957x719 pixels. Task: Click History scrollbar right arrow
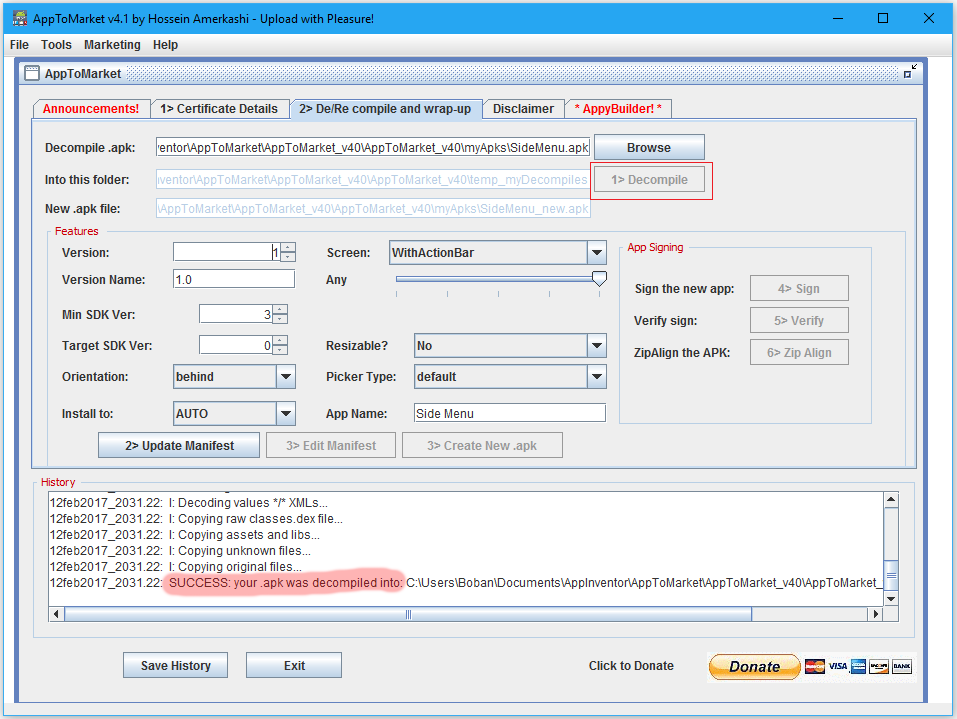click(876, 614)
